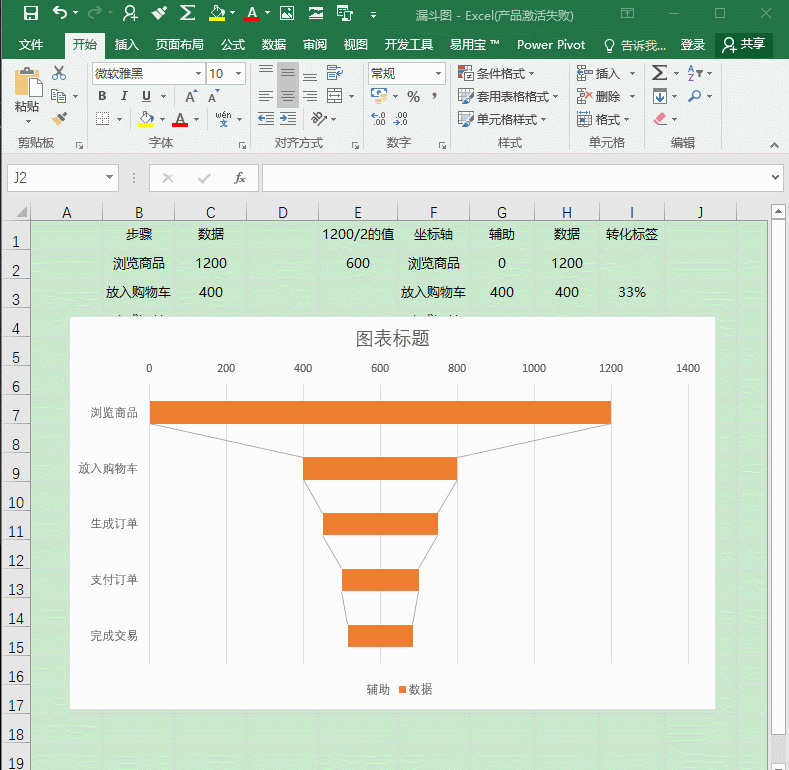Apply yellow fill color in quick access toolbar
The image size is (789, 770).
tap(217, 13)
